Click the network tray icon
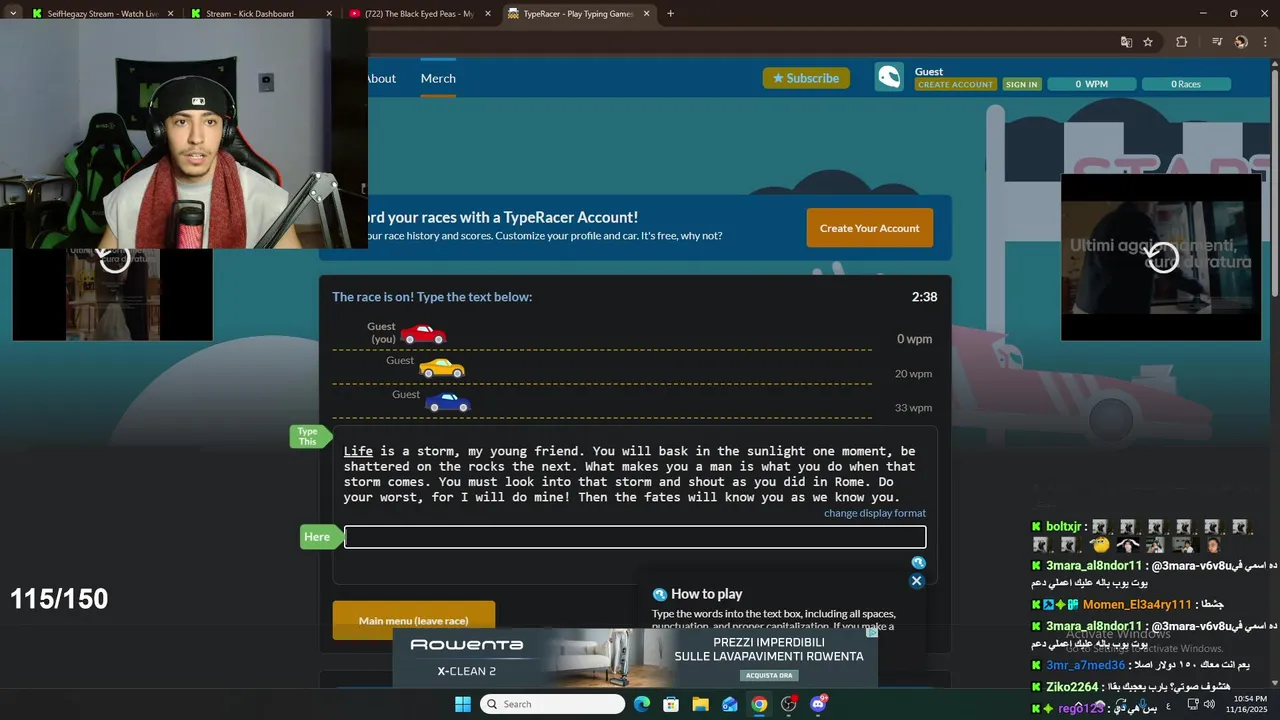Image resolution: width=1280 pixels, height=720 pixels. click(1192, 704)
